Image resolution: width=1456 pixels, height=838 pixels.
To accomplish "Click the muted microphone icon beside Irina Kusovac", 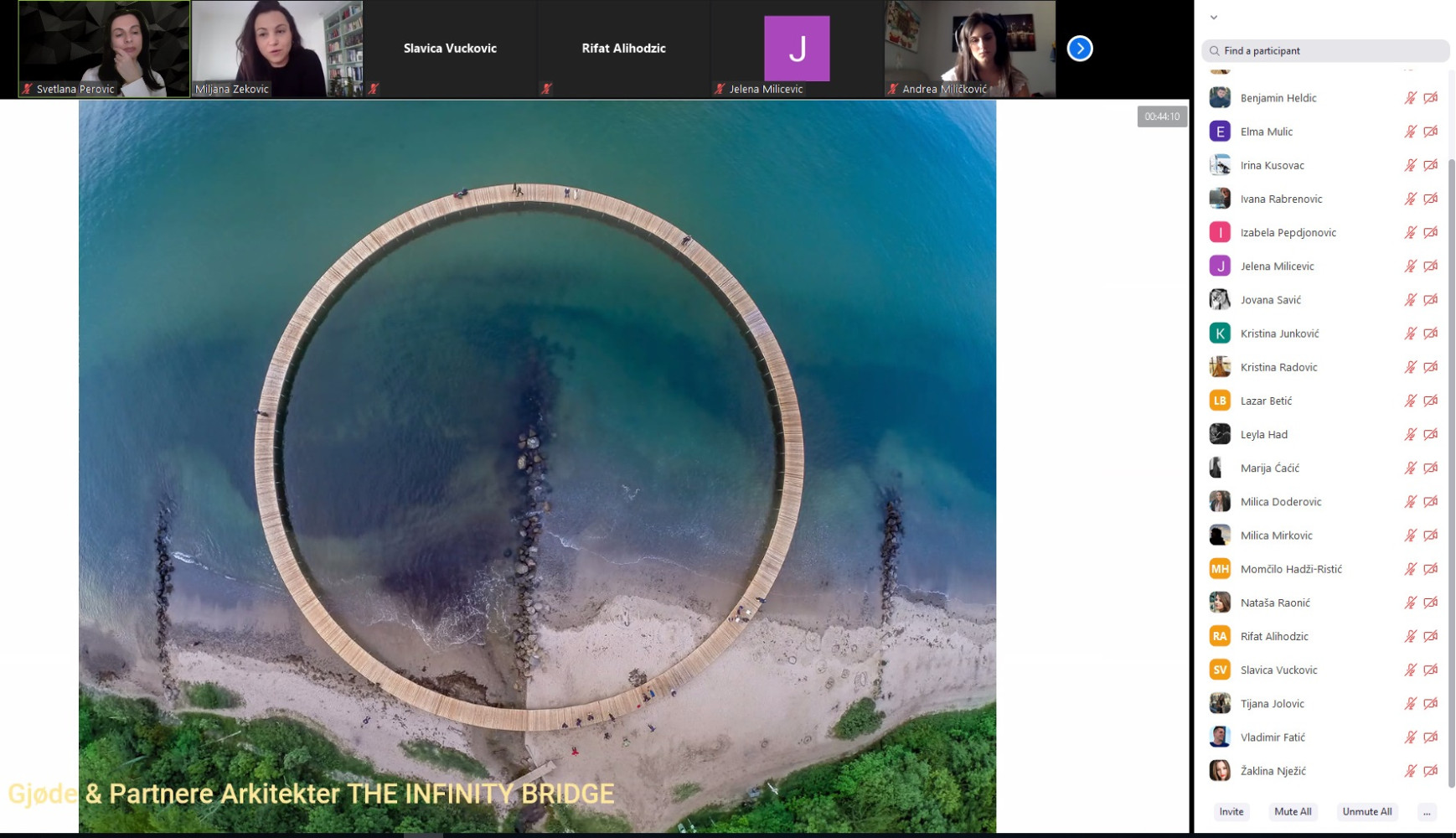I will [1410, 165].
